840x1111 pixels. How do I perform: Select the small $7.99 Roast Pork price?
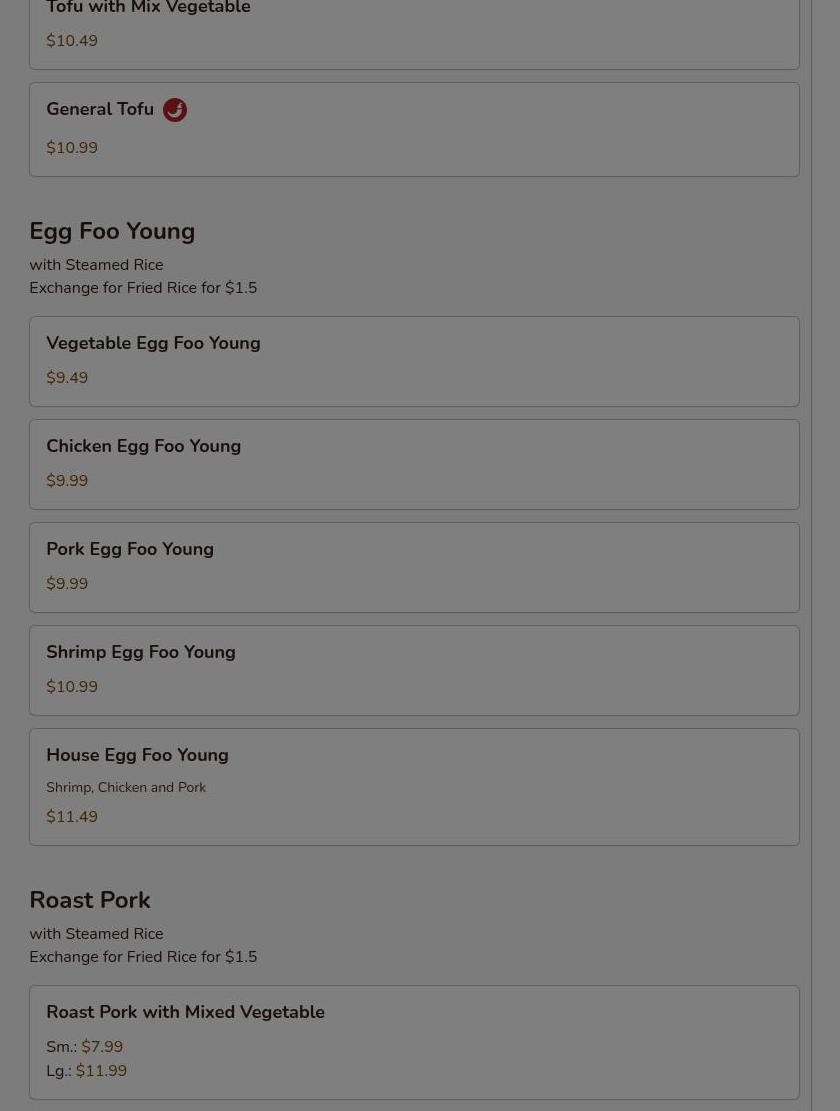click(x=102, y=1047)
